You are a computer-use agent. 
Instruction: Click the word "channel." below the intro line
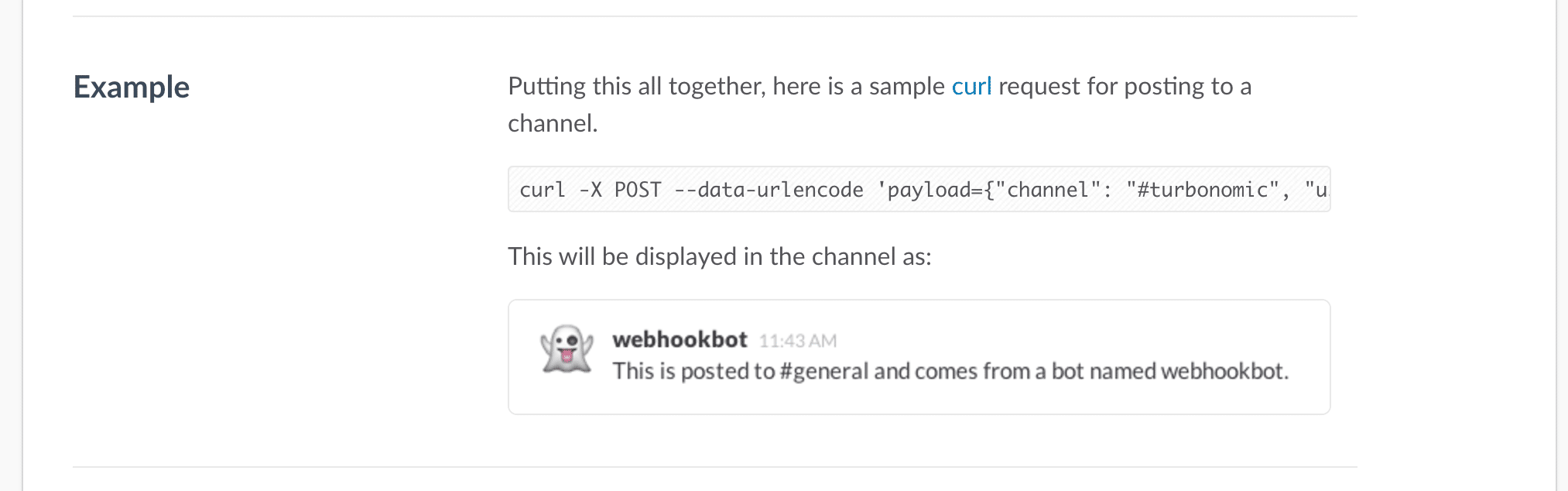pyautogui.click(x=553, y=123)
